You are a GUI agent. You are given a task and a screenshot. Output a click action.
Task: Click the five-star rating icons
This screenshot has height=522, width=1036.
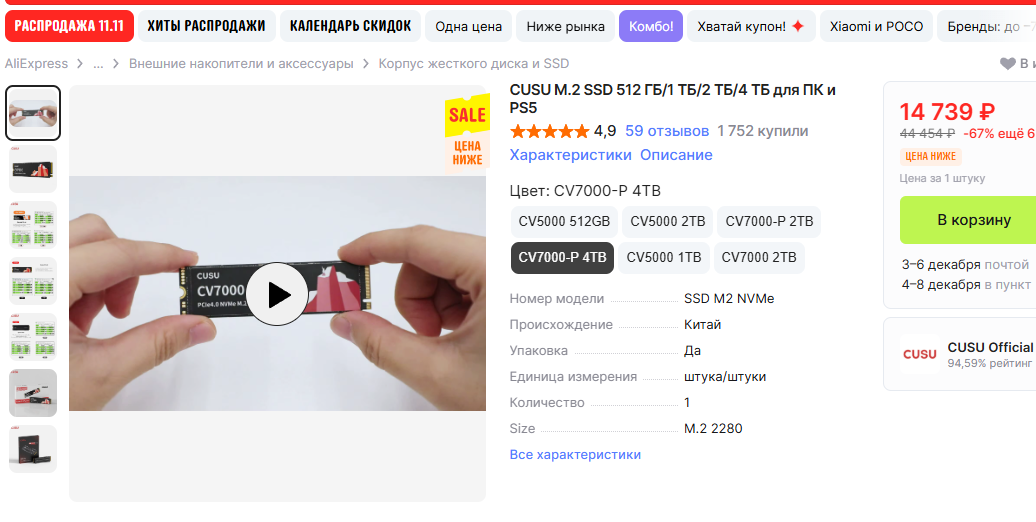(549, 131)
